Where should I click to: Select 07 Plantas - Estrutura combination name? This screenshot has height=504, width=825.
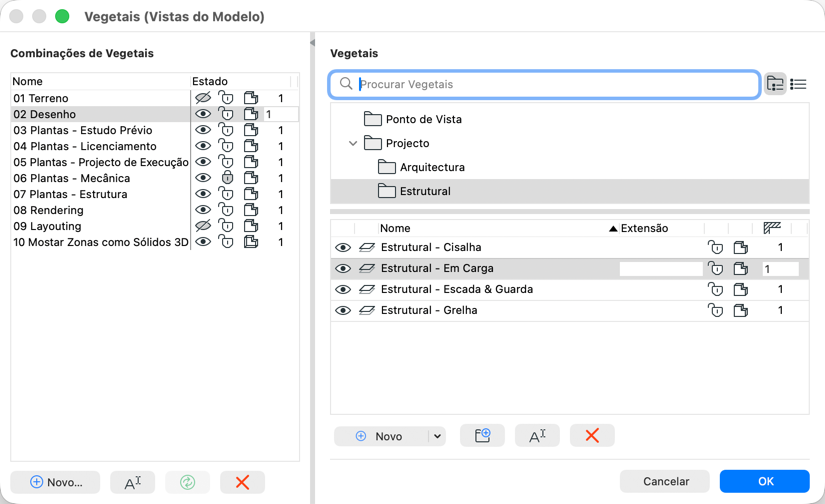pyautogui.click(x=71, y=194)
